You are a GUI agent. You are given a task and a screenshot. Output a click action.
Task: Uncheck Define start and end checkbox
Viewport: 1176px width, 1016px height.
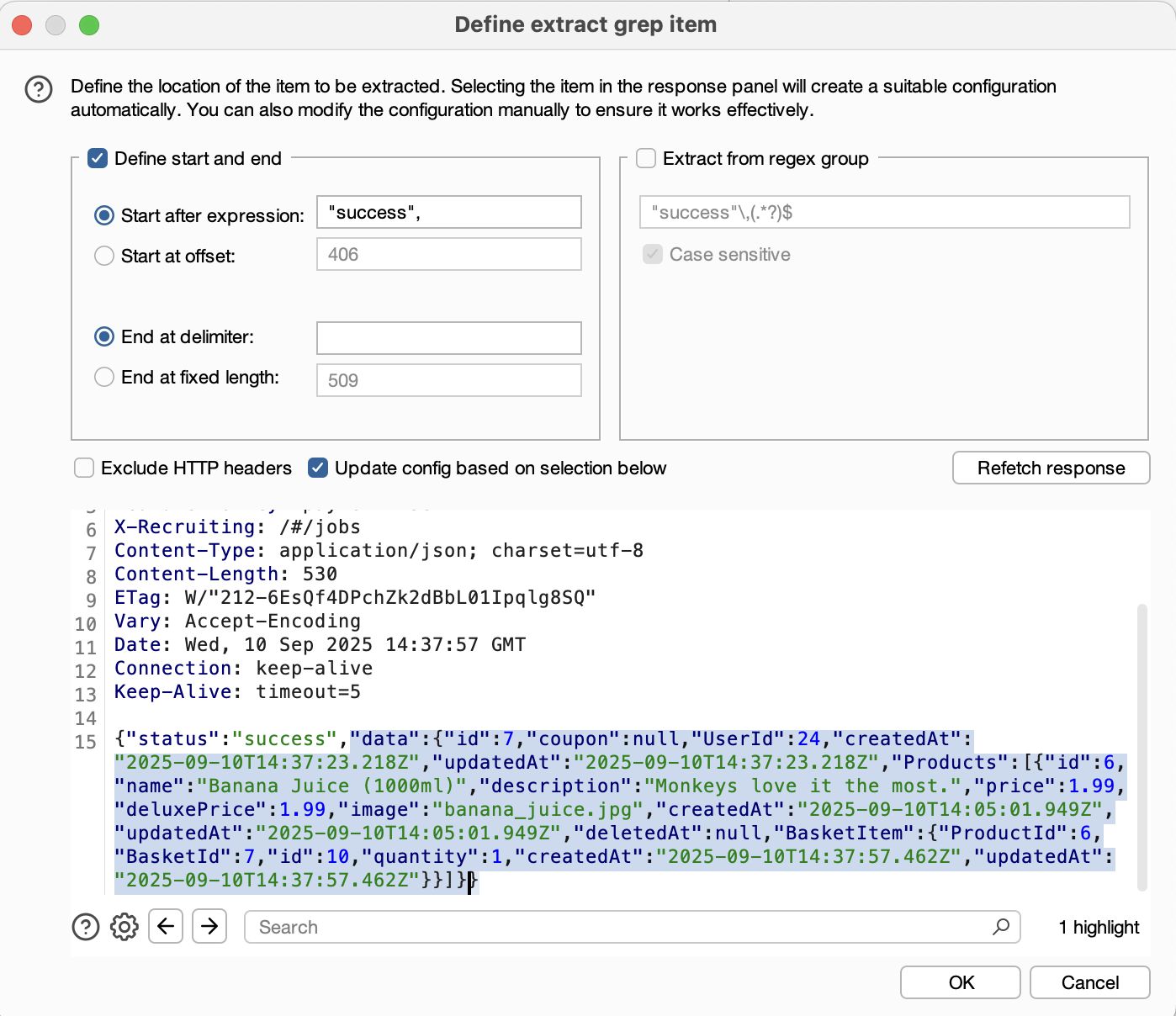click(98, 159)
